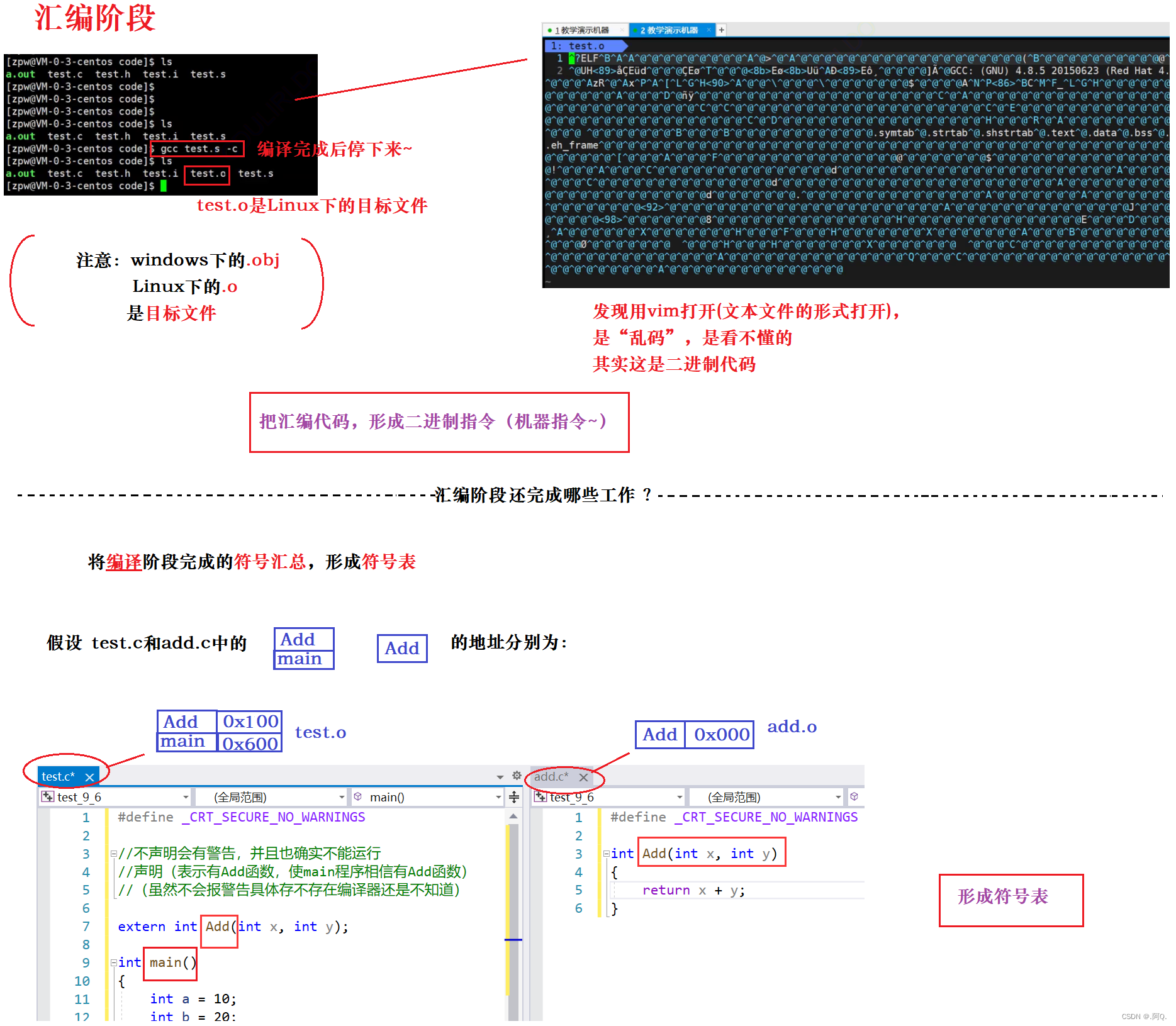Click the test_9_6 project icon in add.c navigation bar
The height and width of the screenshot is (1026, 1176).
click(x=541, y=796)
